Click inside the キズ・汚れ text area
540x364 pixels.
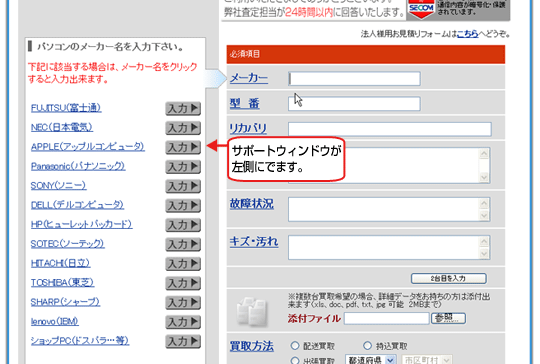pyautogui.click(x=384, y=248)
